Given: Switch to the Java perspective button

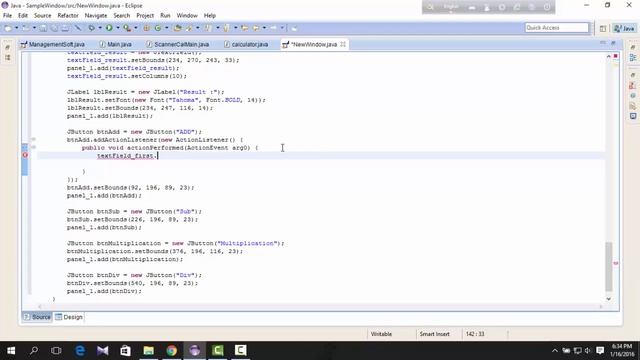Looking at the screenshot, I should [x=624, y=28].
